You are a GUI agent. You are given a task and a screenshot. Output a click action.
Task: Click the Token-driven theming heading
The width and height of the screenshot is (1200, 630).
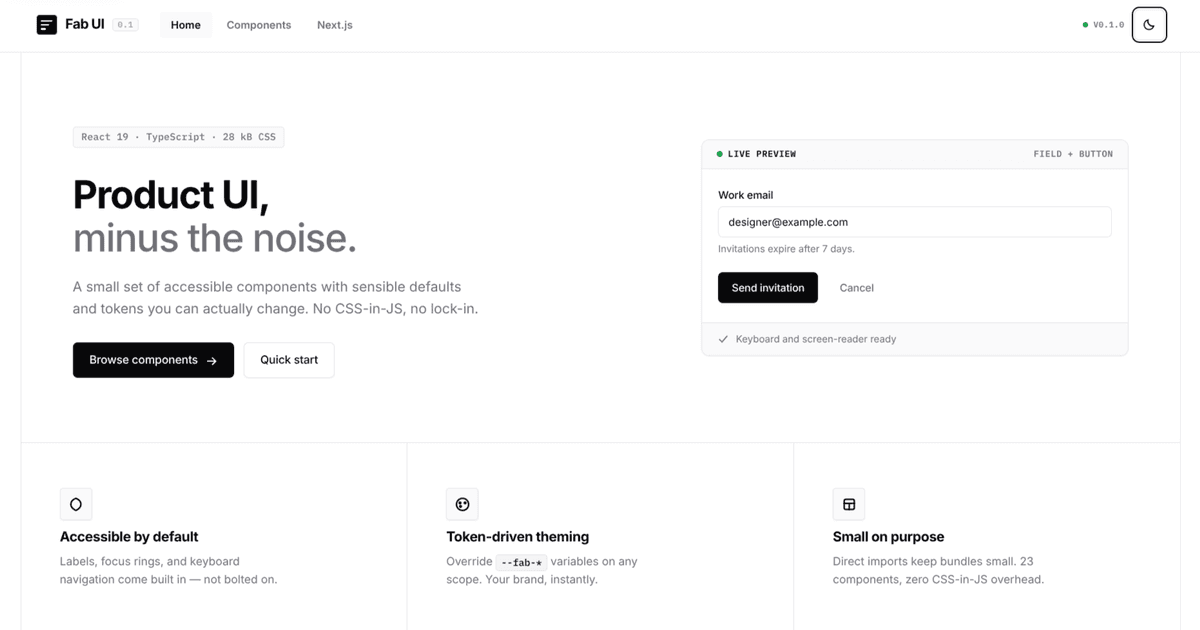pyautogui.click(x=518, y=537)
